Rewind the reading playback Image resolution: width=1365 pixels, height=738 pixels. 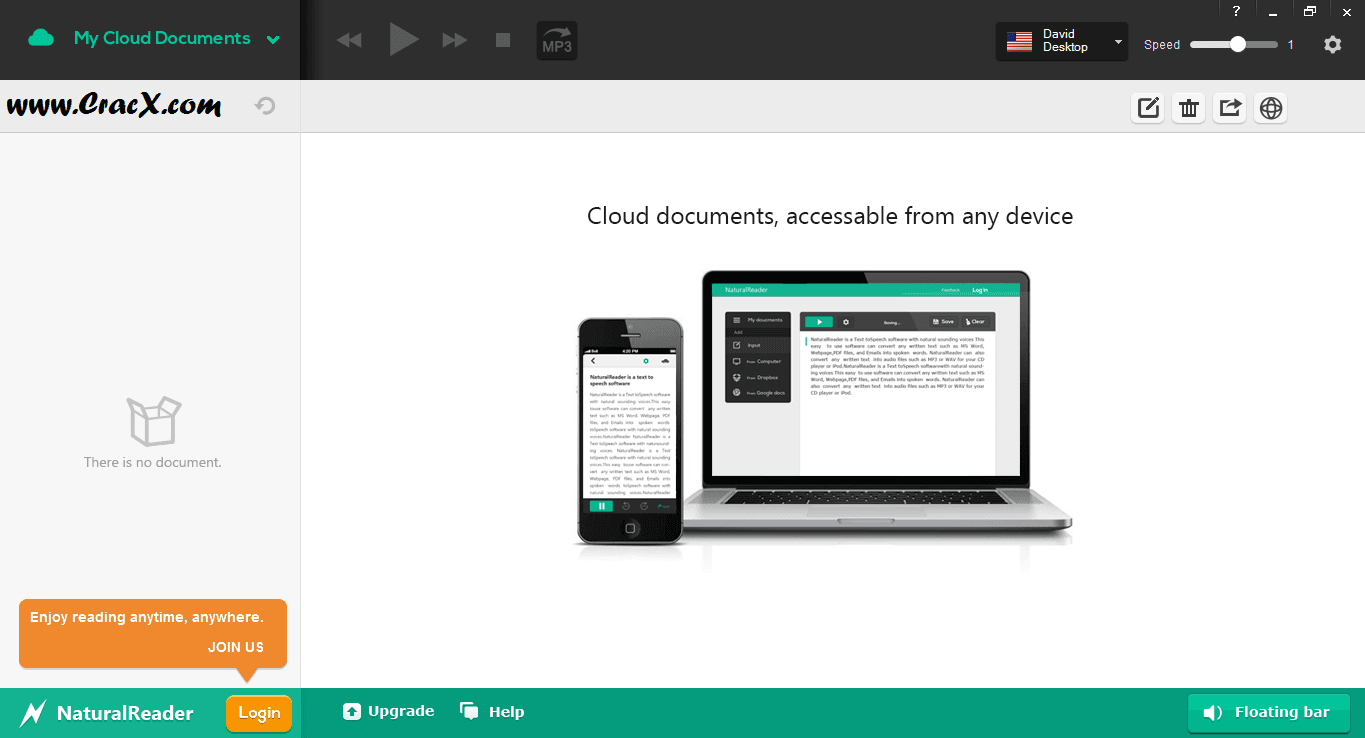(x=349, y=40)
